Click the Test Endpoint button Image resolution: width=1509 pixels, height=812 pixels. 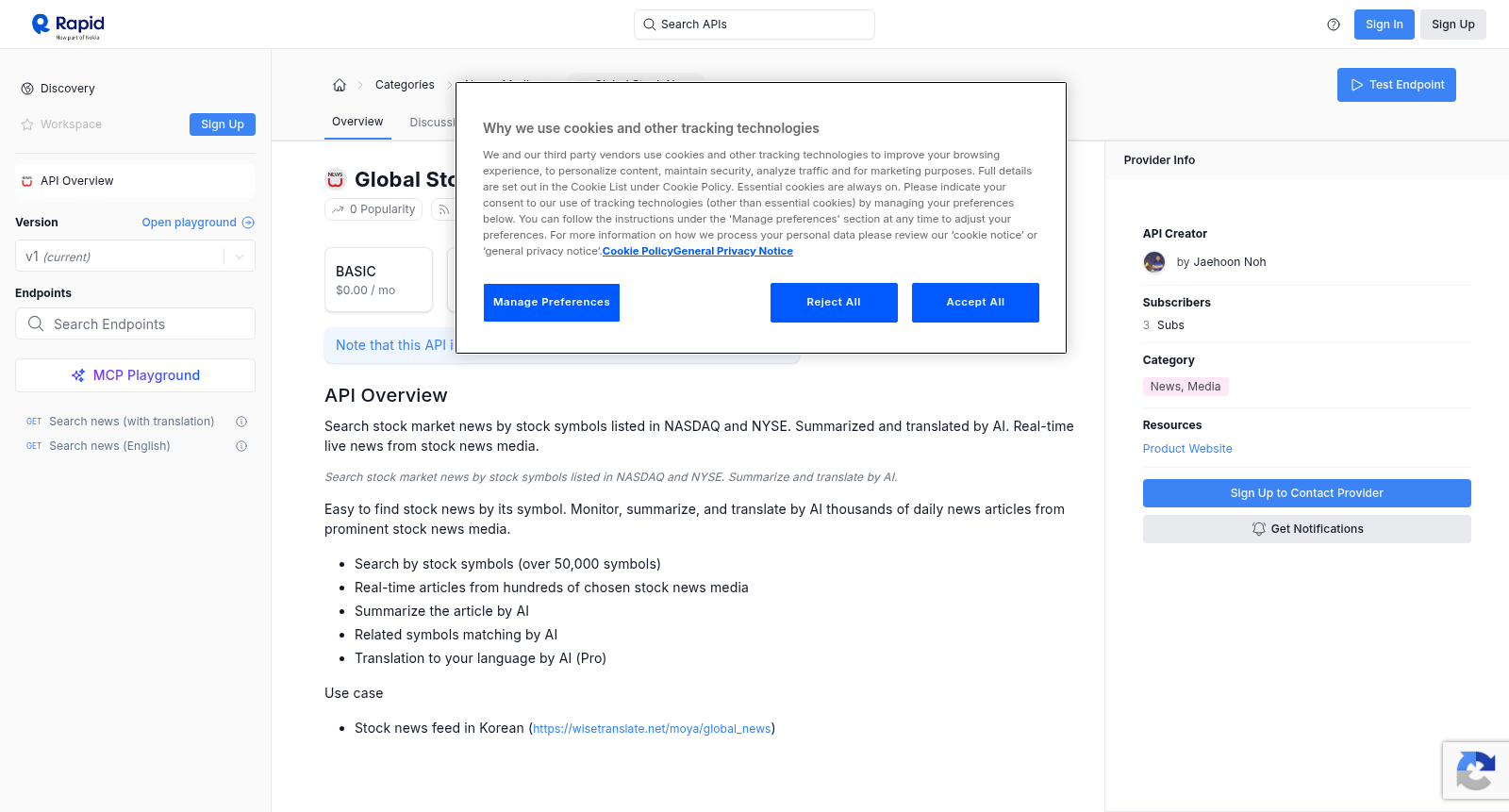tap(1396, 85)
